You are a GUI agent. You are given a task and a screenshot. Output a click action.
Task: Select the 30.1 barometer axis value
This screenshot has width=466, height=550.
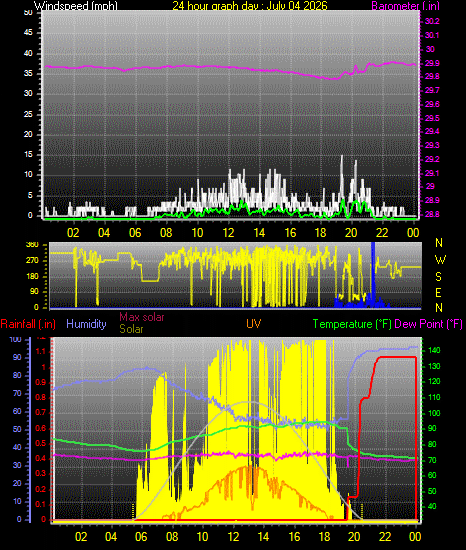[x=432, y=35]
